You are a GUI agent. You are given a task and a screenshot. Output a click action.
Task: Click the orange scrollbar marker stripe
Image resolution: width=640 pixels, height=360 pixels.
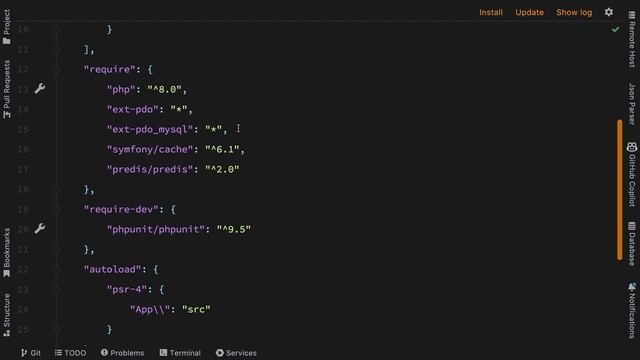pyautogui.click(x=620, y=190)
